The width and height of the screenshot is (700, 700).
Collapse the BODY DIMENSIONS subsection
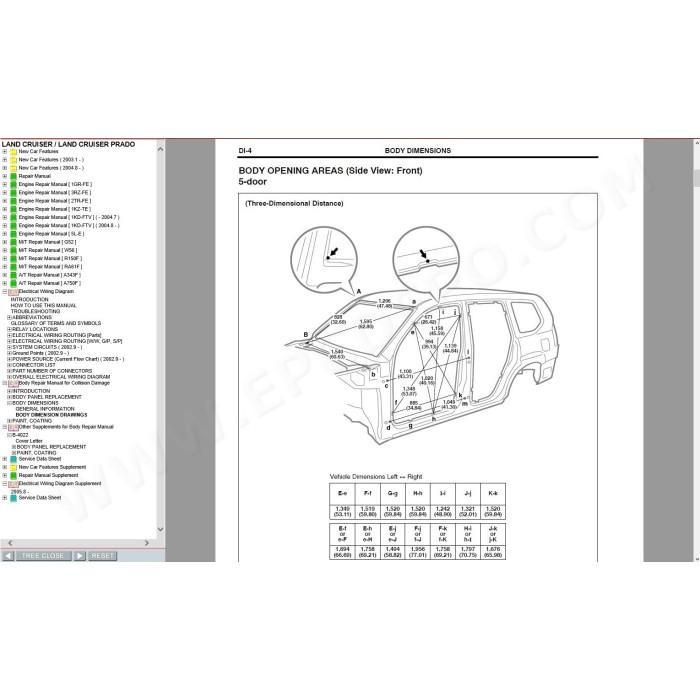click(9, 403)
